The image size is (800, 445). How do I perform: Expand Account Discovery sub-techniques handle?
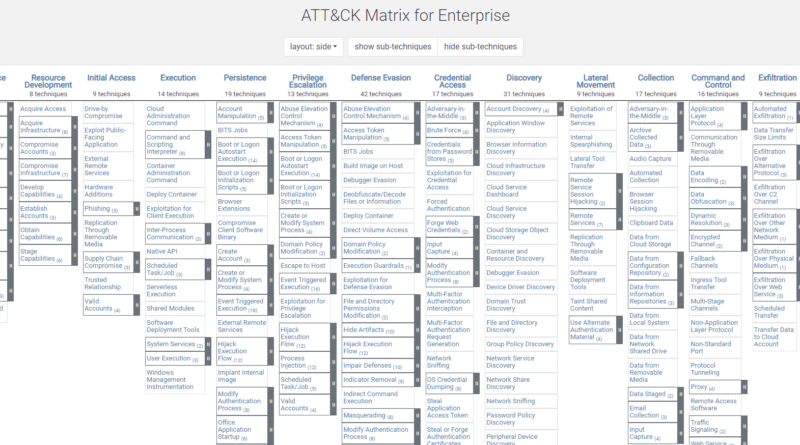(x=560, y=109)
